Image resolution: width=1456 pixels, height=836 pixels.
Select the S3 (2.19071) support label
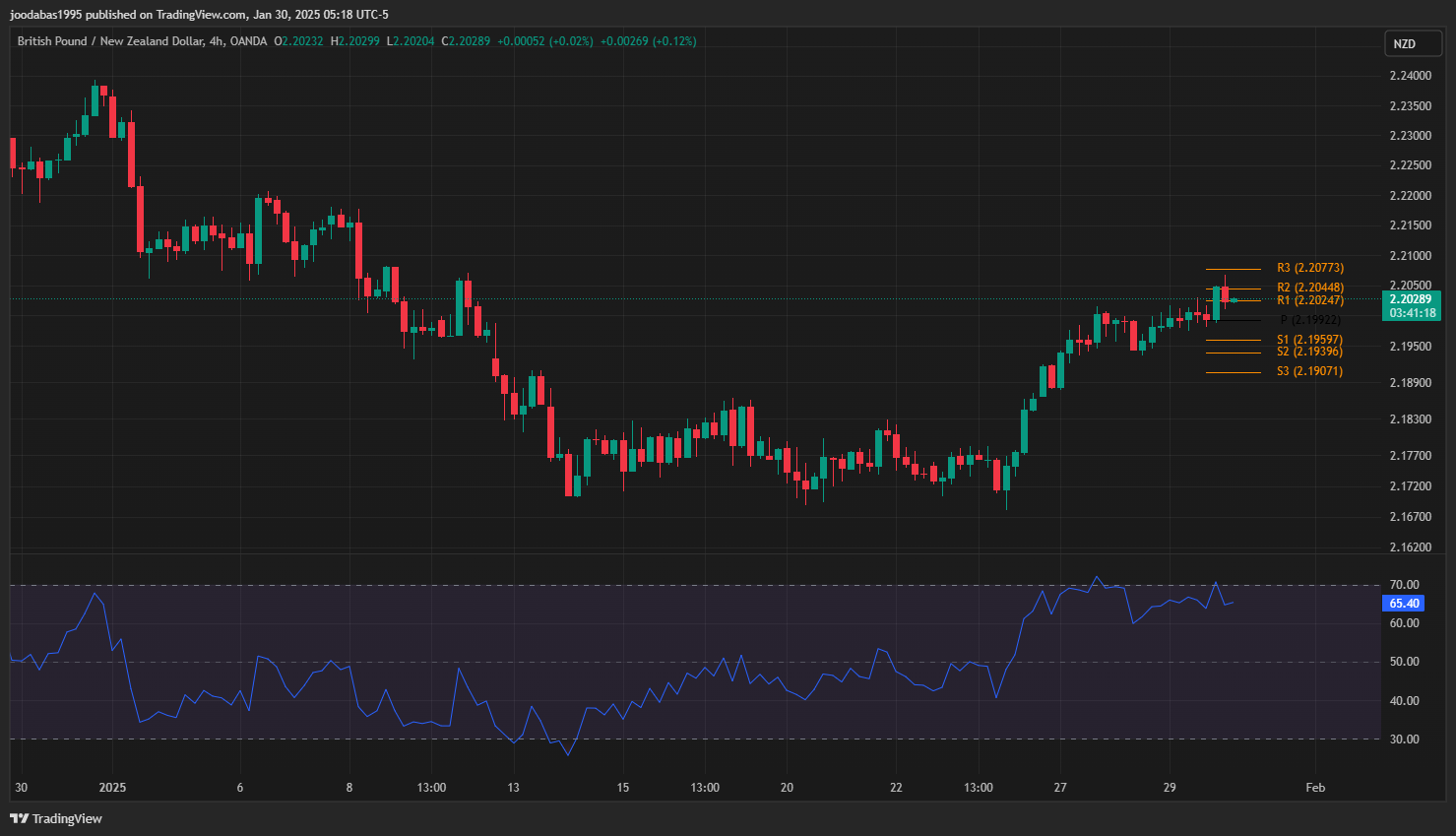1309,371
